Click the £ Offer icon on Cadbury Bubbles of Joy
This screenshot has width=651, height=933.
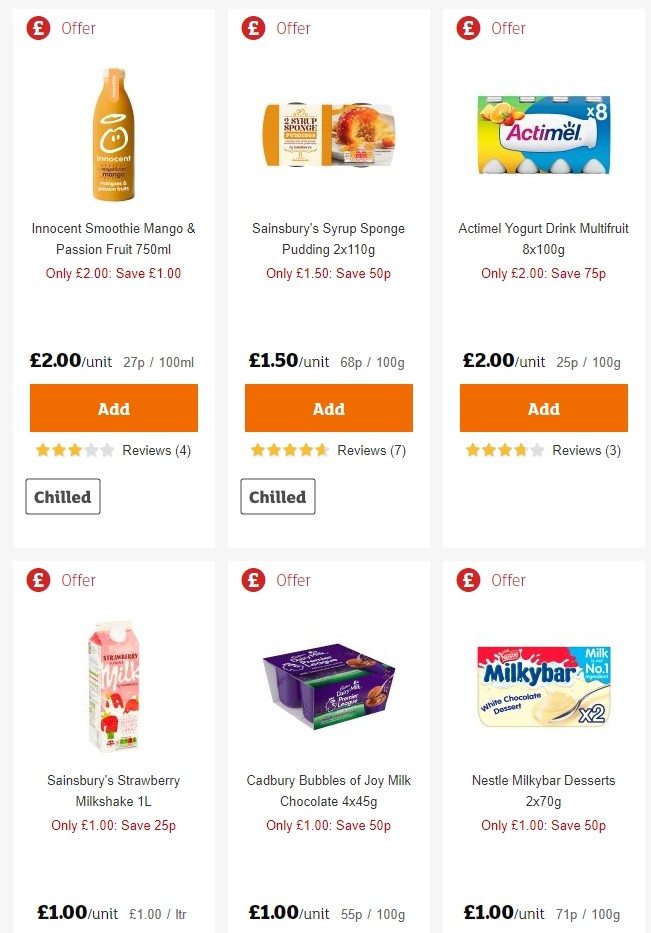coord(253,580)
